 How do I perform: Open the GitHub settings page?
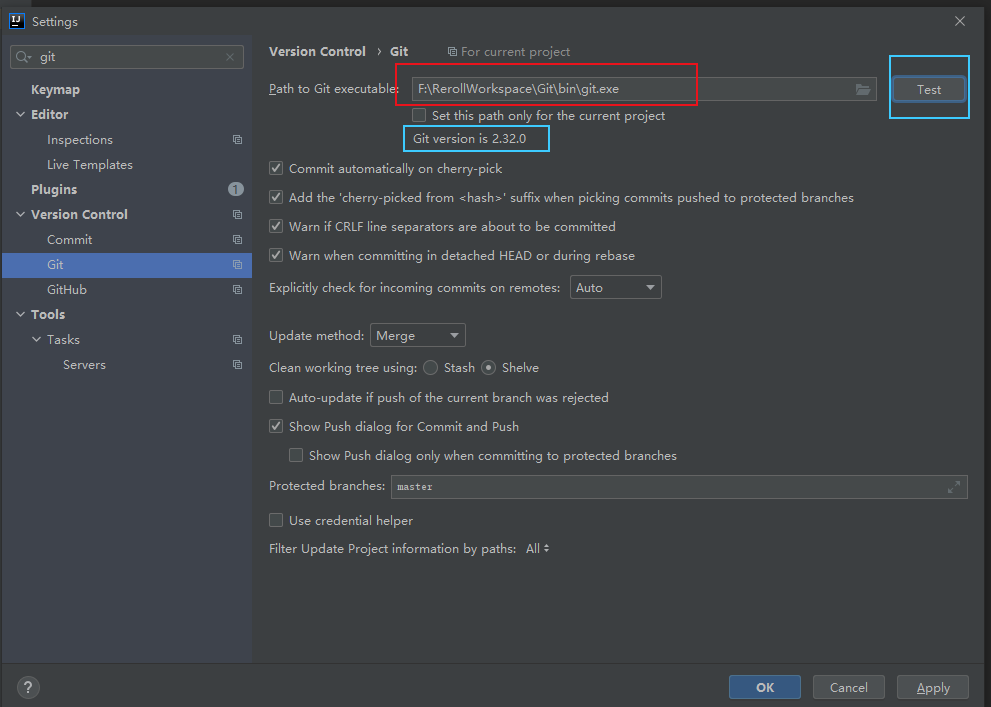66,289
